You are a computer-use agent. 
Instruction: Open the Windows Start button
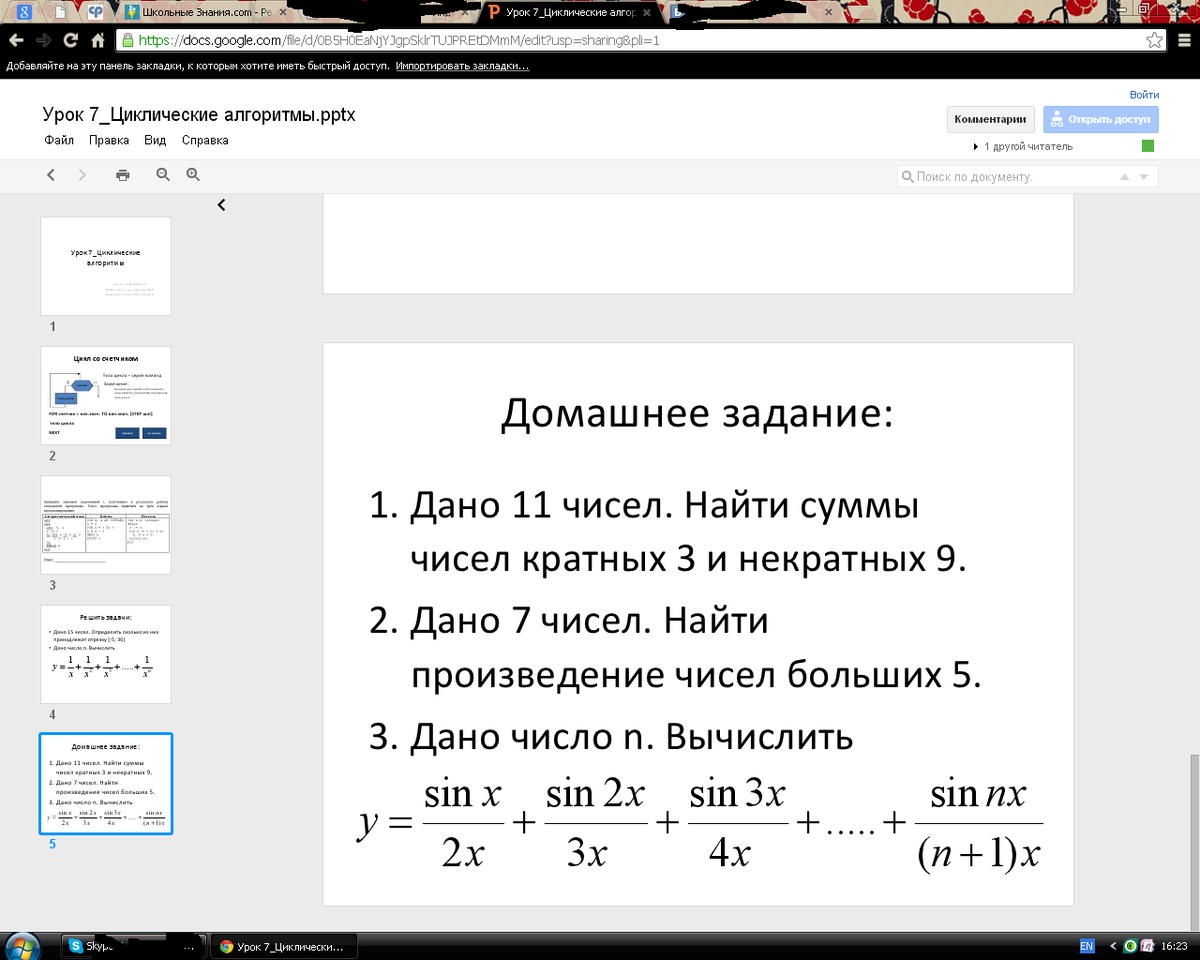pyautogui.click(x=21, y=945)
